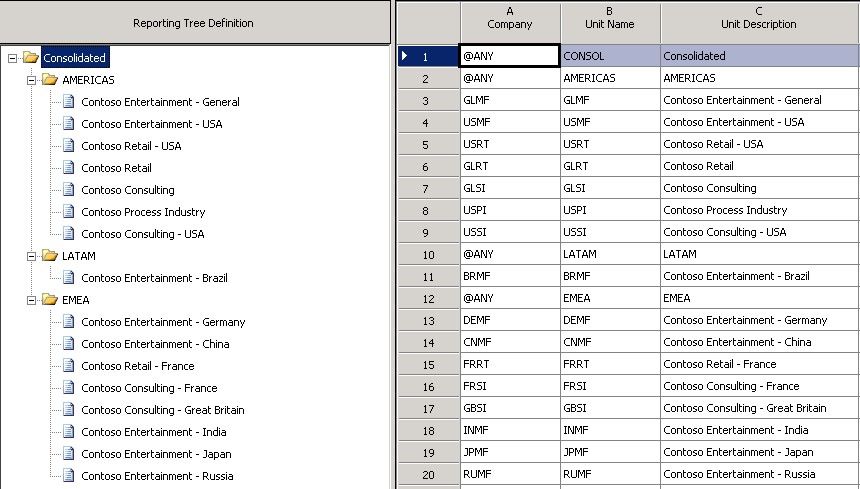The image size is (860, 489).
Task: Click USMF in the Unit Name column
Action: point(610,122)
